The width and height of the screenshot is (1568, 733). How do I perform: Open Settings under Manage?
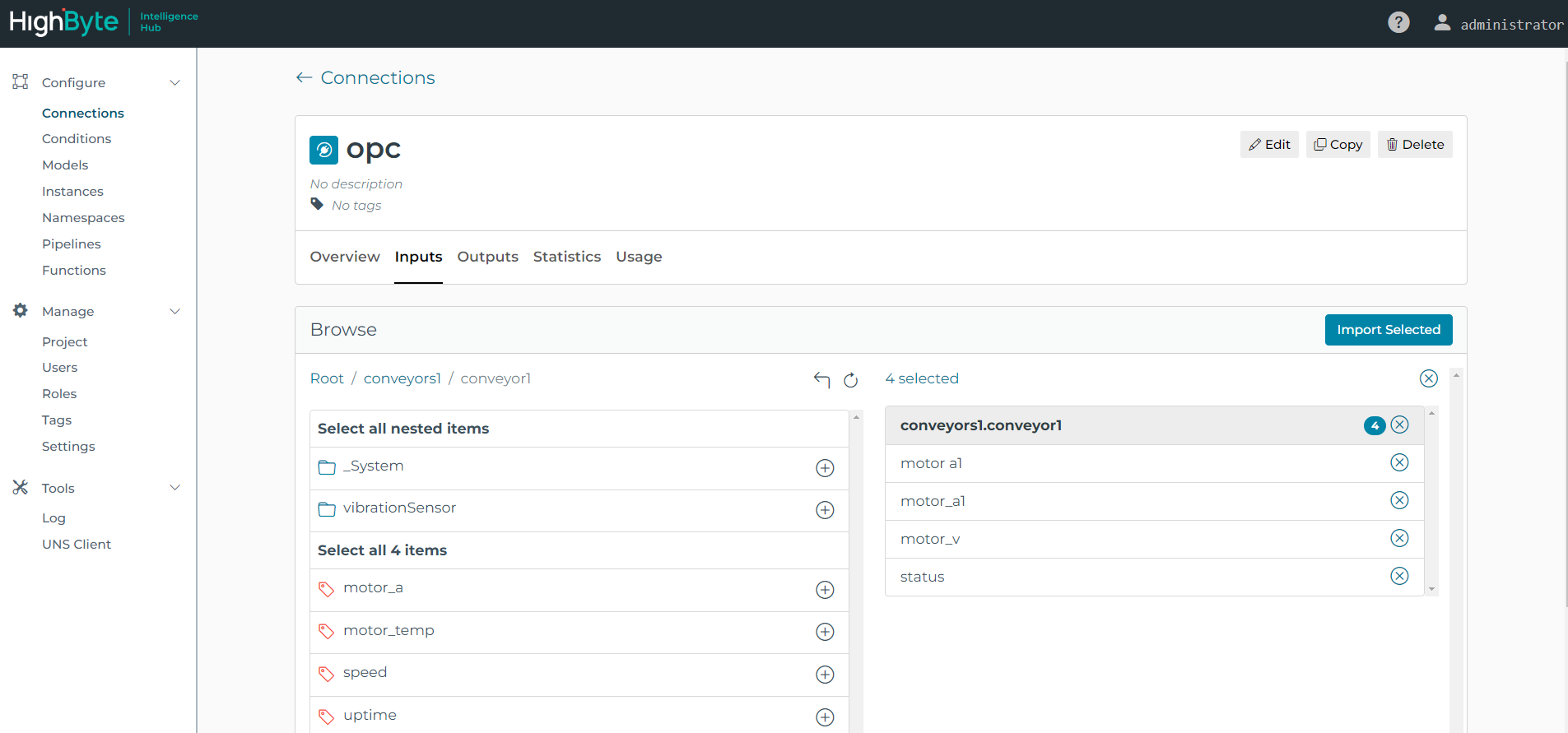coord(68,446)
